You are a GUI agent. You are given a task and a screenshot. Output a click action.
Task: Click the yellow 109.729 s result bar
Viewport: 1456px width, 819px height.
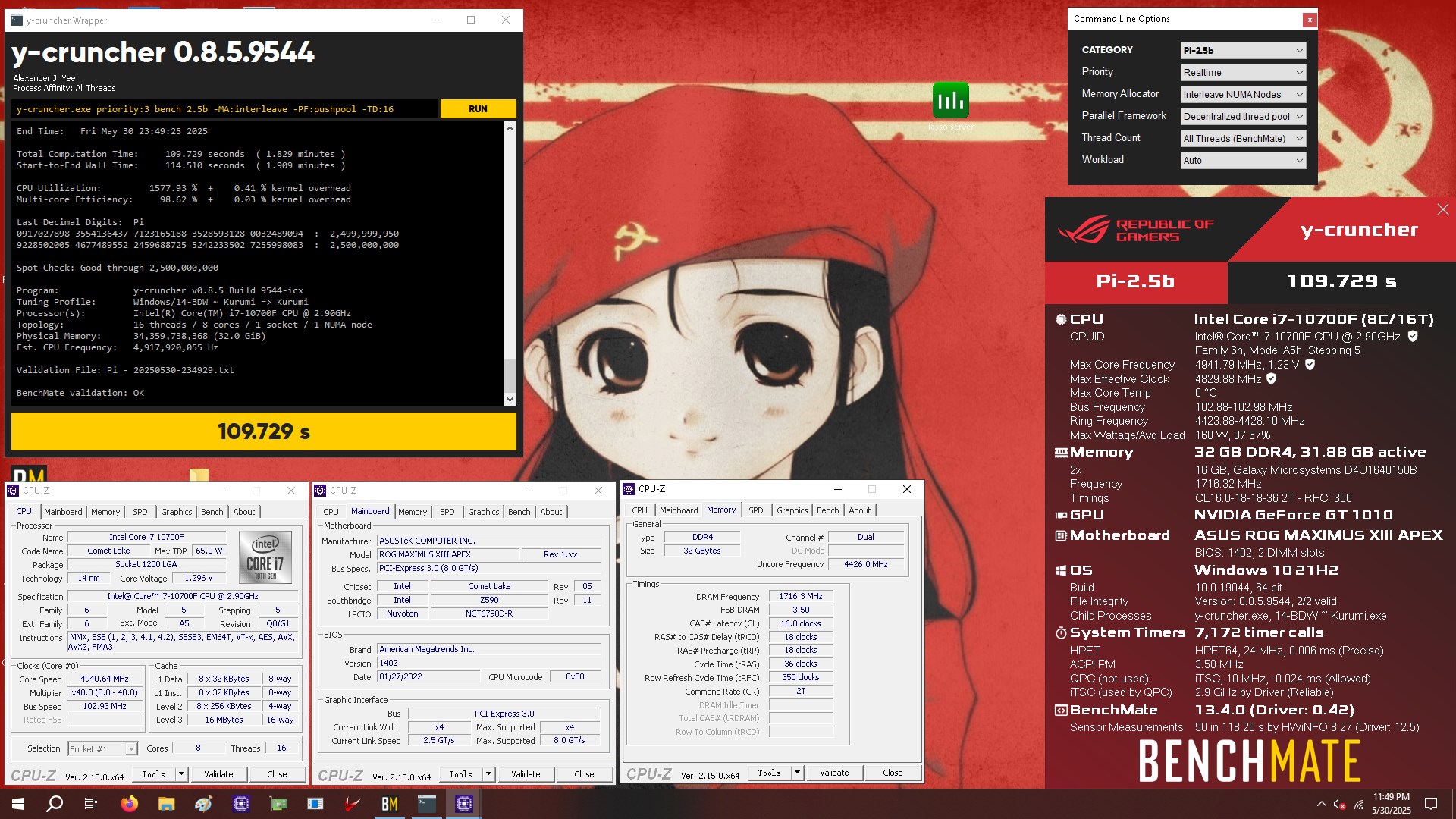click(264, 431)
